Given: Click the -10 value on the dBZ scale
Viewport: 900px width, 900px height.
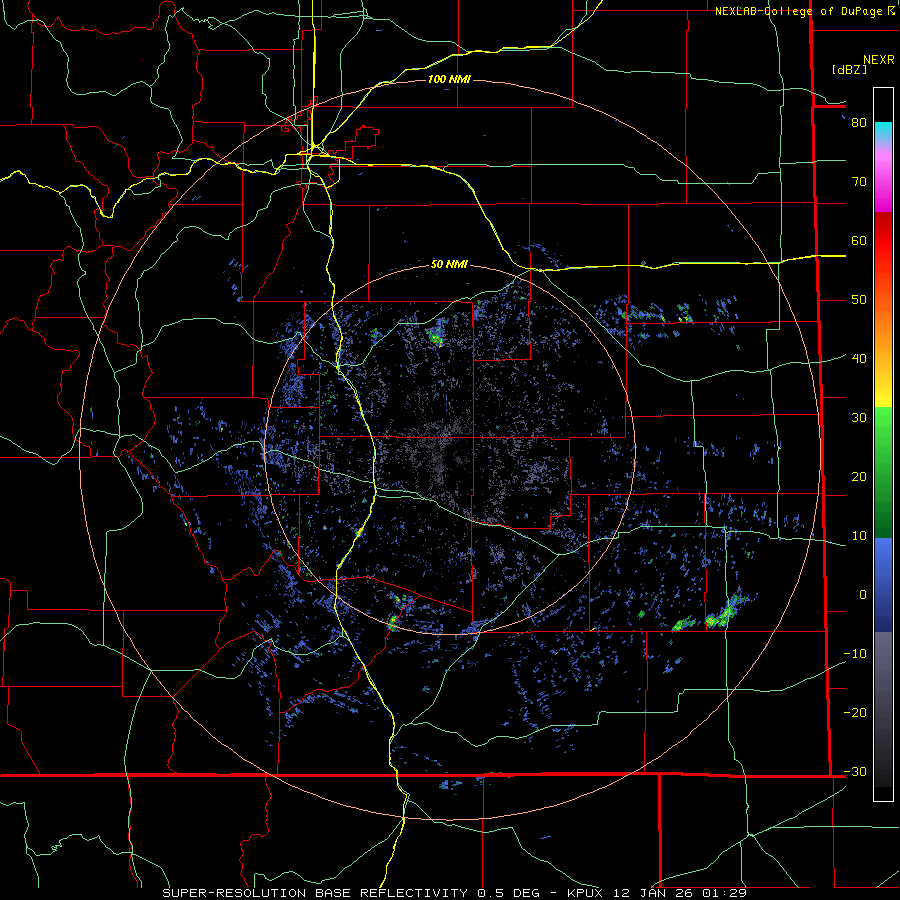Looking at the screenshot, I should click(x=855, y=653).
